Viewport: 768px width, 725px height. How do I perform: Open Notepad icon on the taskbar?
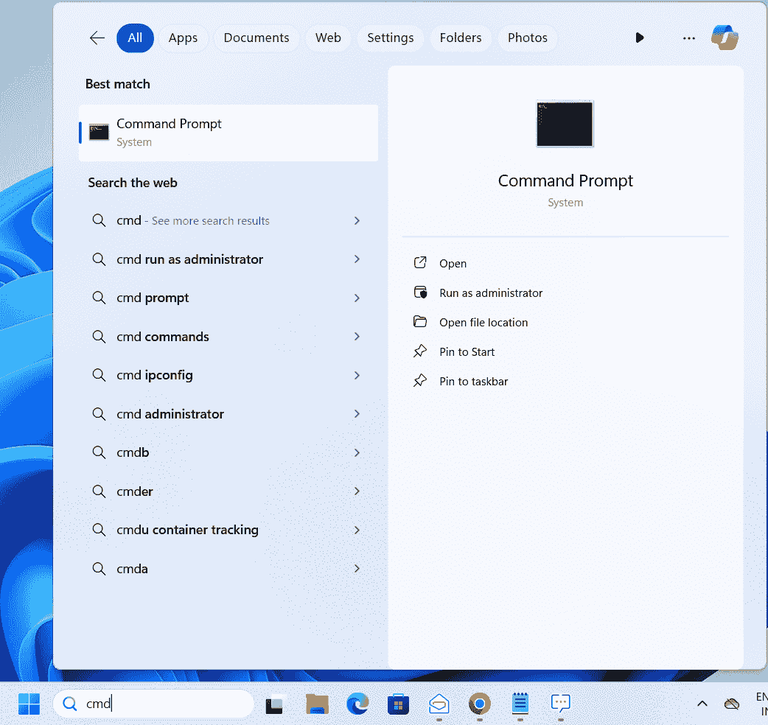tap(520, 704)
